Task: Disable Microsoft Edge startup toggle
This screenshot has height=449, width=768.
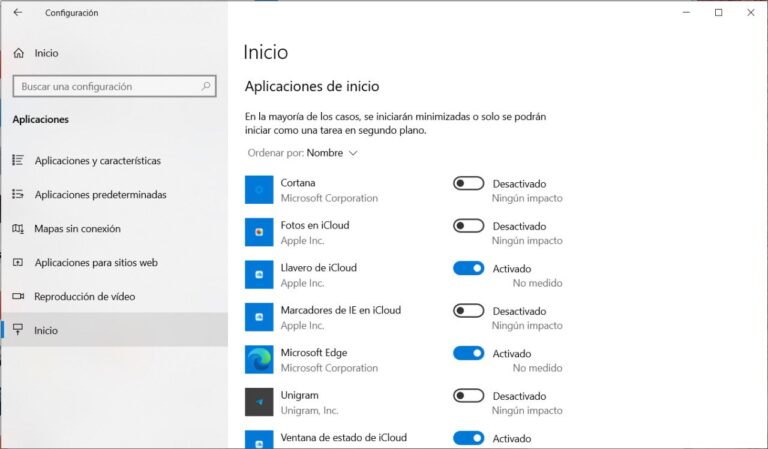Action: point(468,353)
